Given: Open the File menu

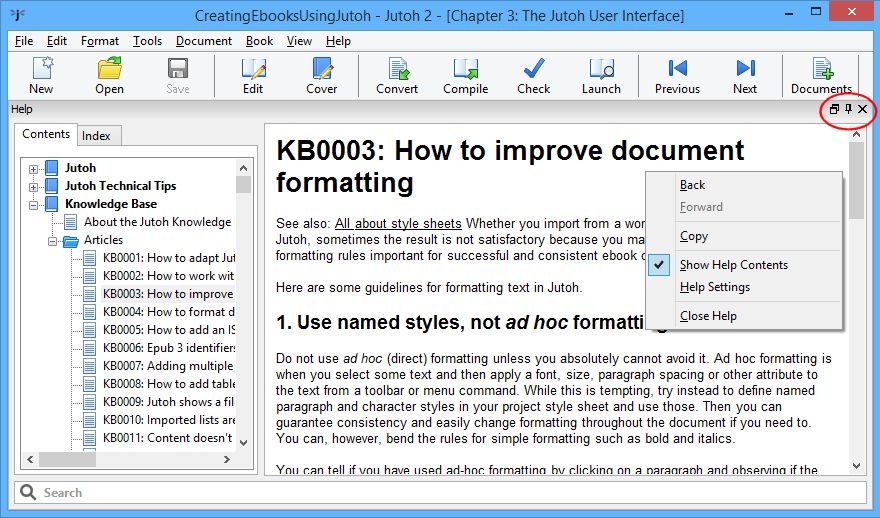Looking at the screenshot, I should point(24,41).
